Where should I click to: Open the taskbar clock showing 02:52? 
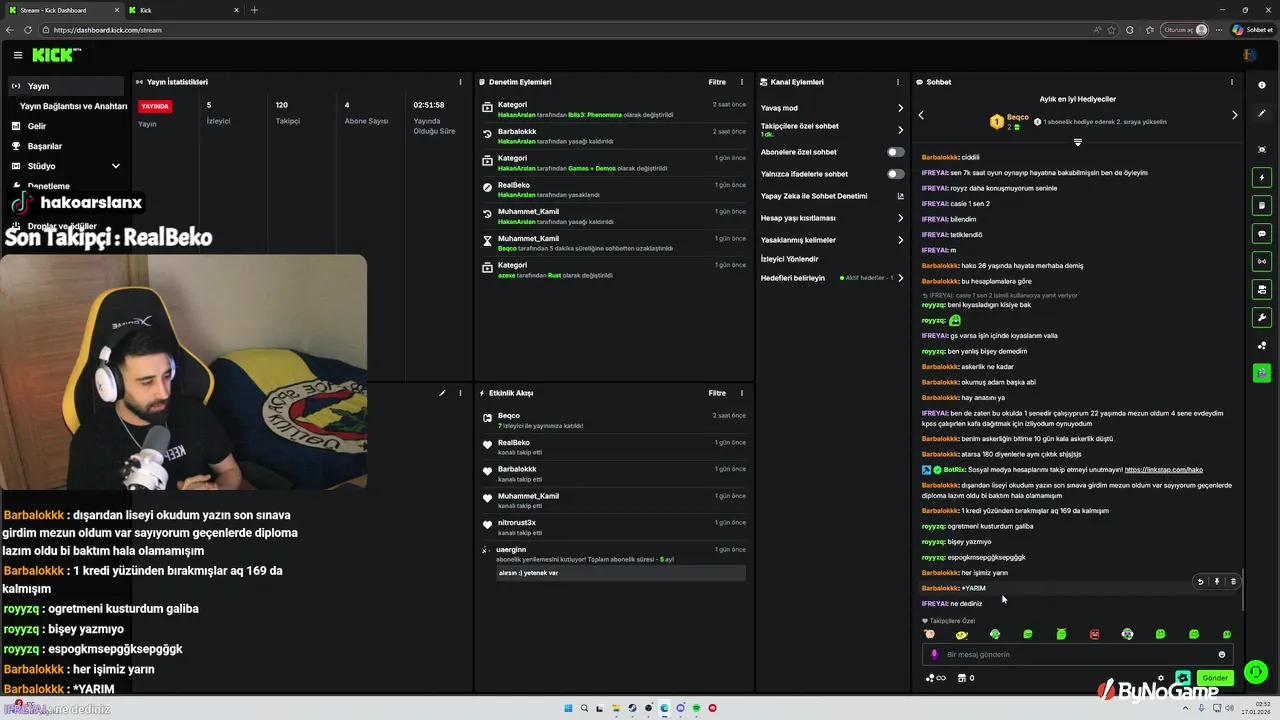pyautogui.click(x=1257, y=708)
